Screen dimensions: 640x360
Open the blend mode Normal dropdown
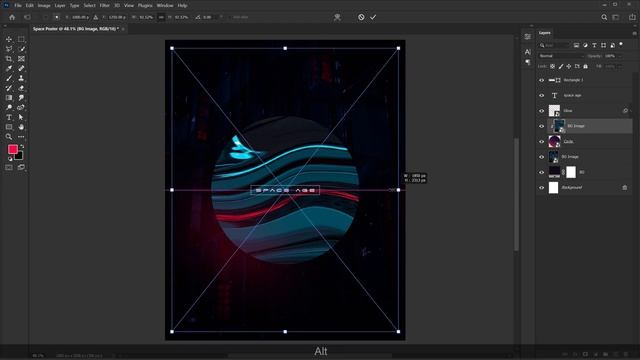point(561,56)
